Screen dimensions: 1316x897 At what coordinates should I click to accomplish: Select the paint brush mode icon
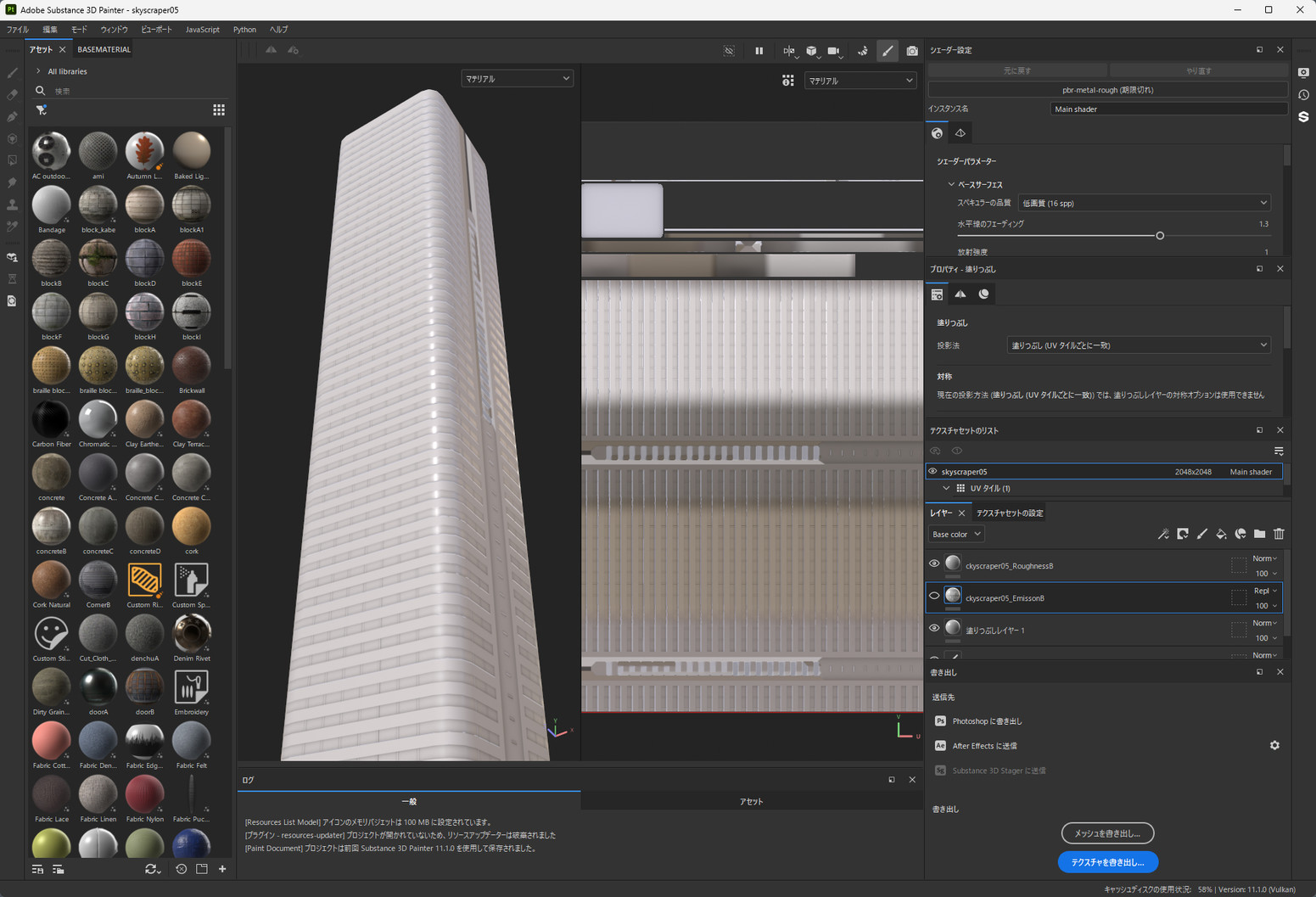point(888,51)
